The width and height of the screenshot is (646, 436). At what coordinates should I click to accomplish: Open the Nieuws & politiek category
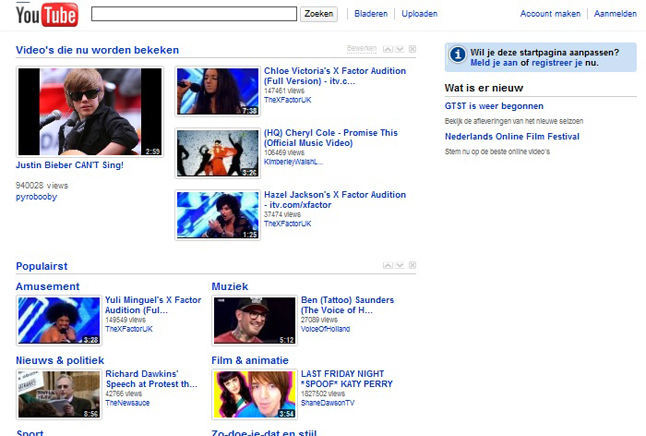(x=60, y=360)
